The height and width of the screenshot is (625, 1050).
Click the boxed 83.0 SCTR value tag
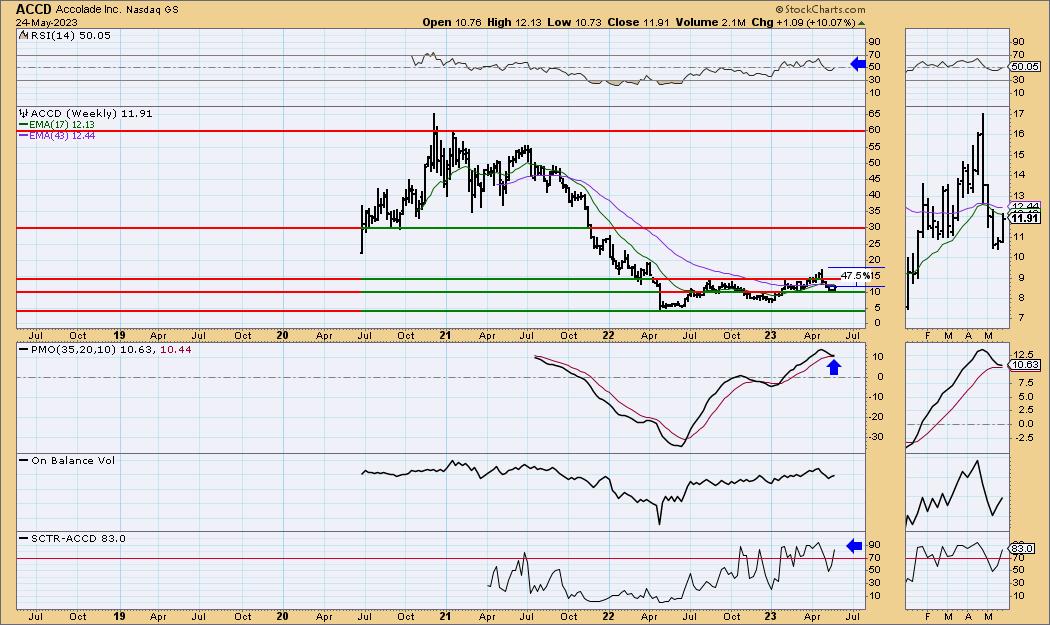(x=1023, y=548)
